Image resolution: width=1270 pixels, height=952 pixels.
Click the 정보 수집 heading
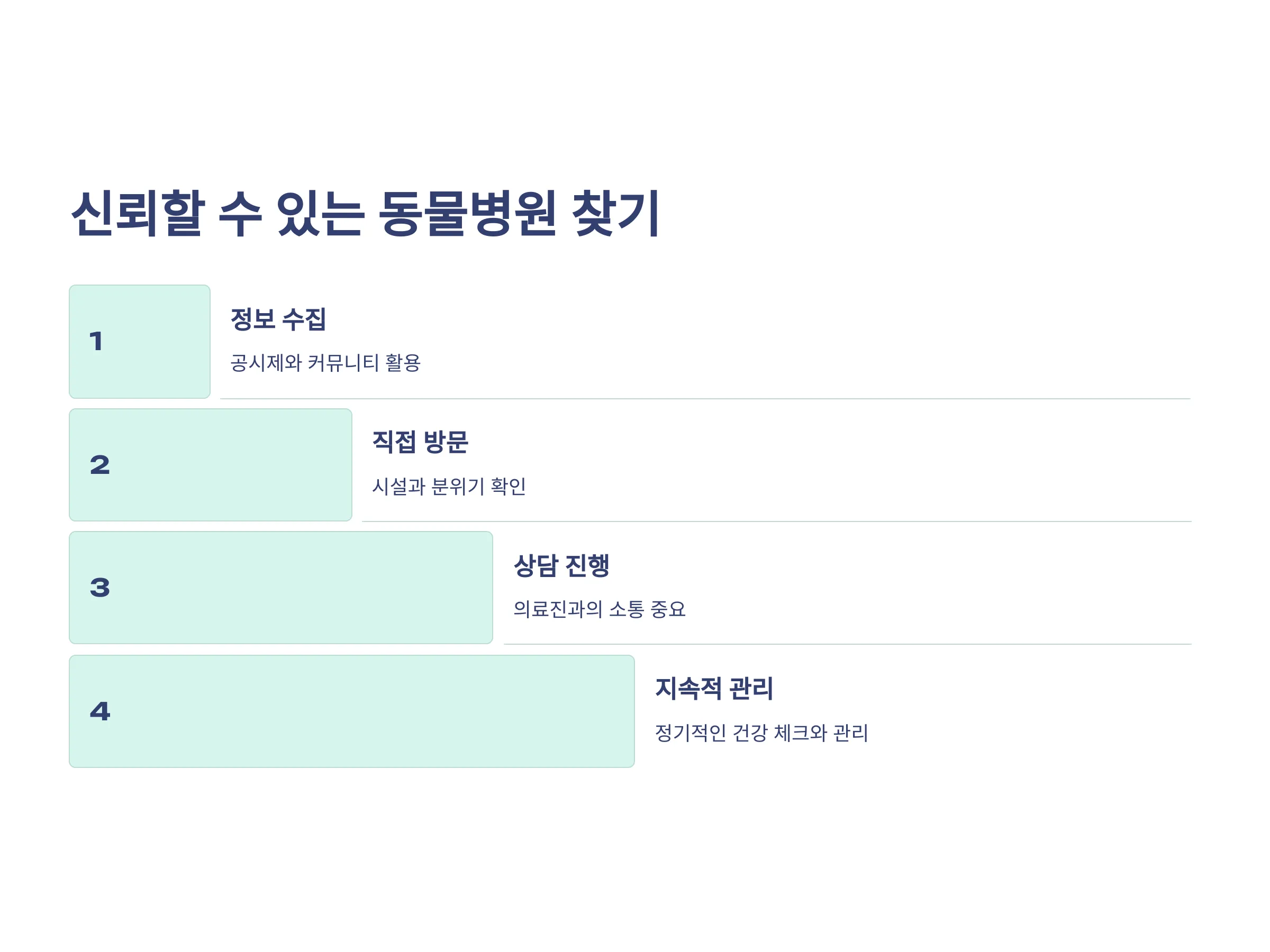pos(278,319)
